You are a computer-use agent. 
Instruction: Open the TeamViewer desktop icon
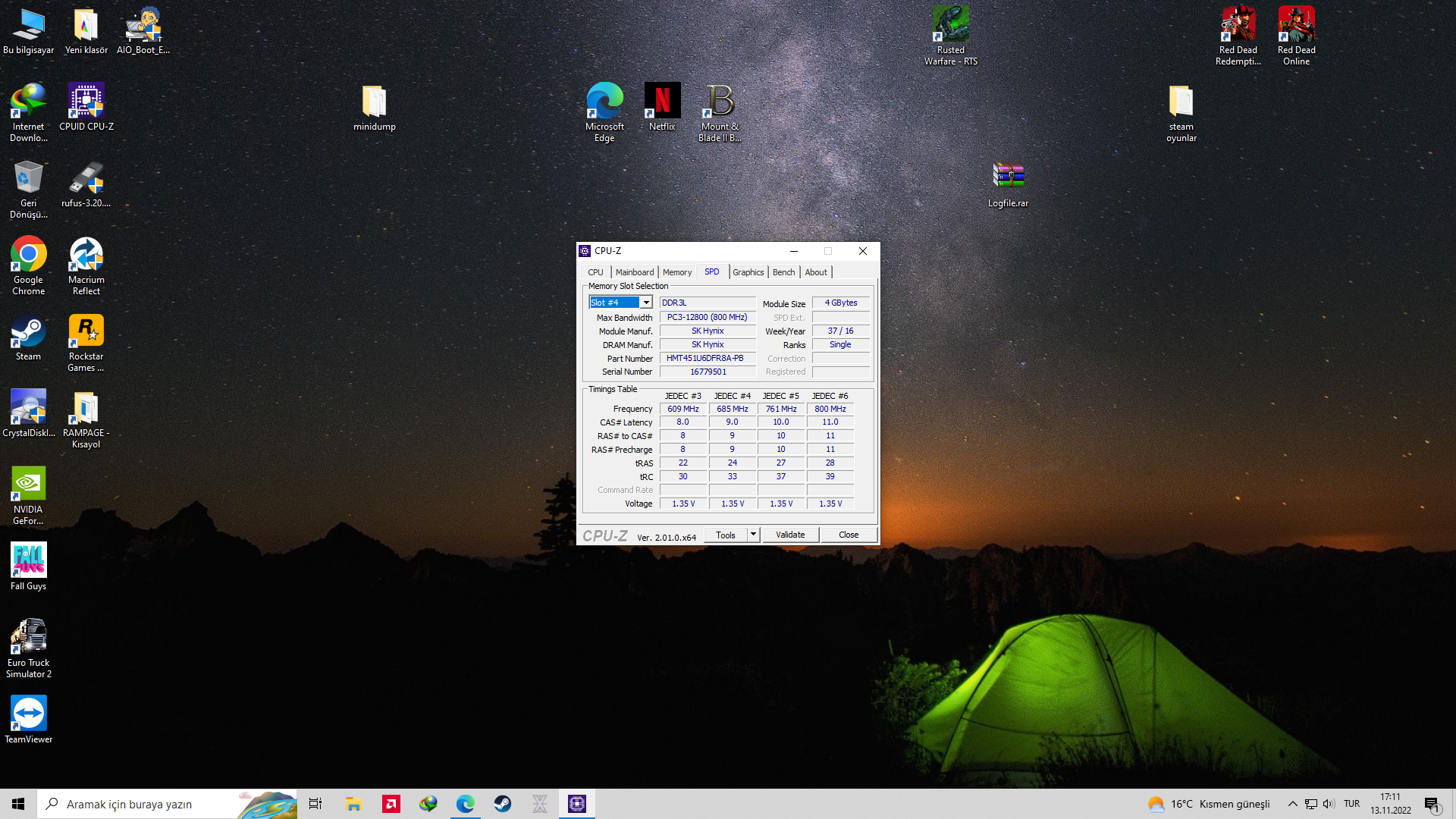coord(28,719)
